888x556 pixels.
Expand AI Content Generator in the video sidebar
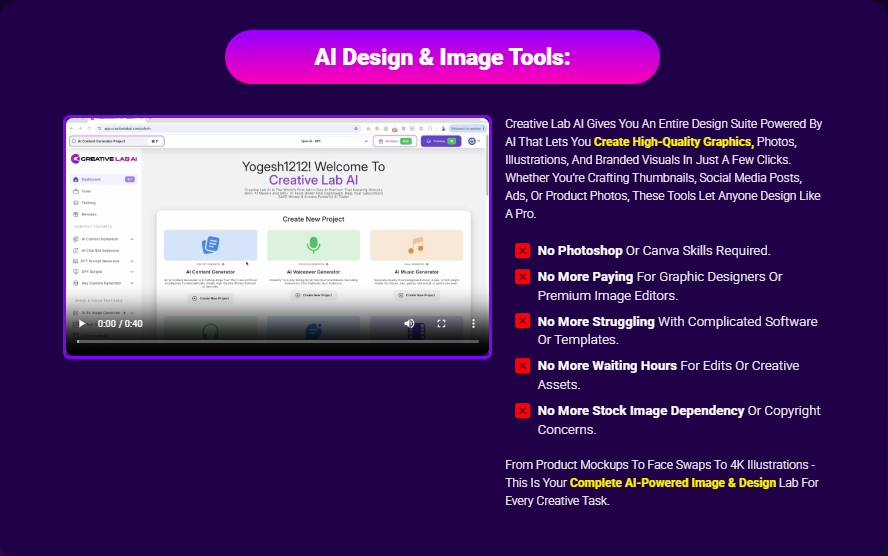104,239
